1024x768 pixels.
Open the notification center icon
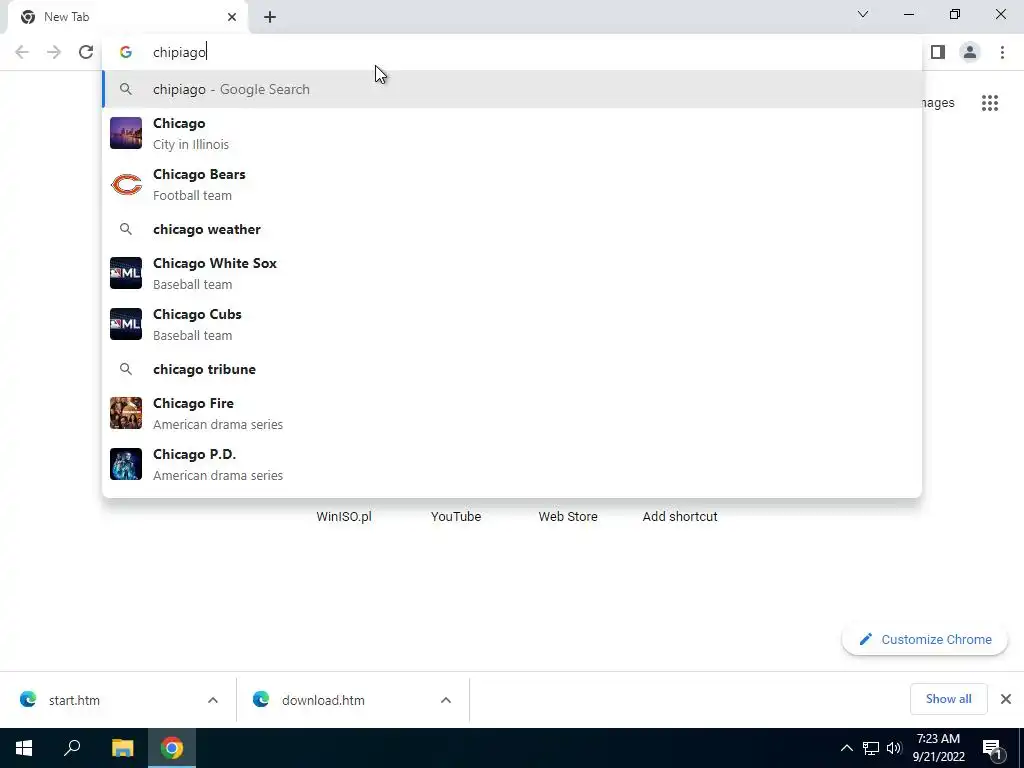991,749
